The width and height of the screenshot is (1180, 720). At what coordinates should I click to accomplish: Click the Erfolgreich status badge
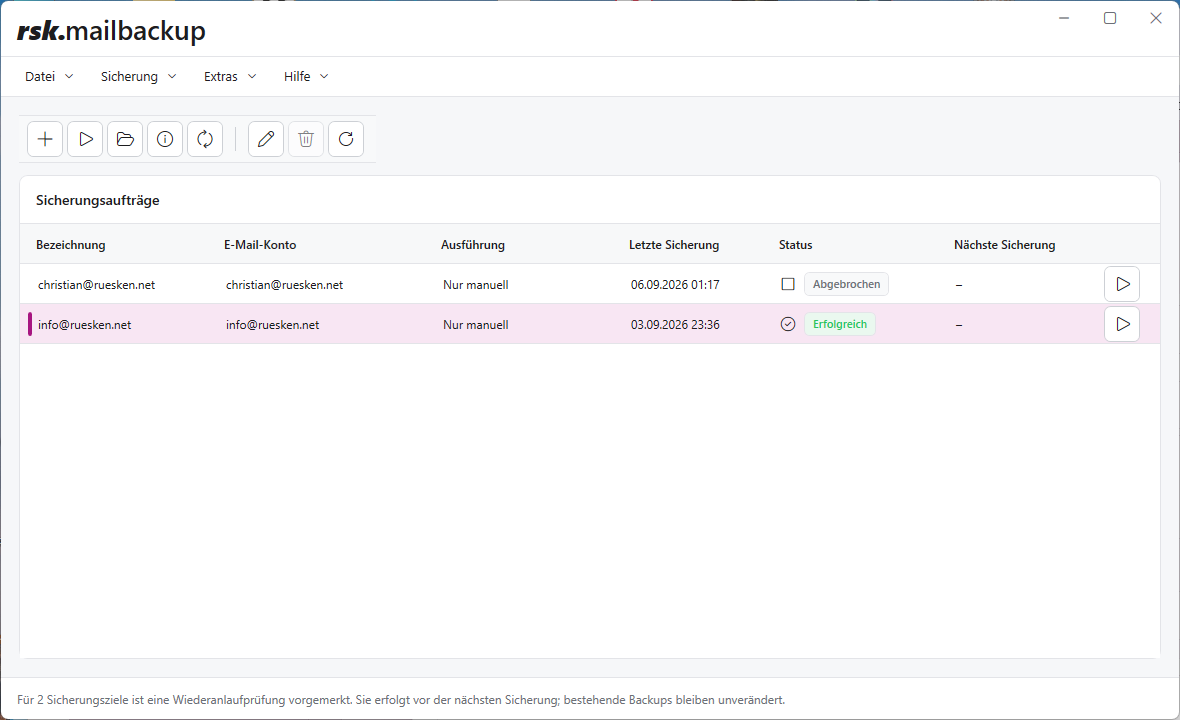(840, 324)
